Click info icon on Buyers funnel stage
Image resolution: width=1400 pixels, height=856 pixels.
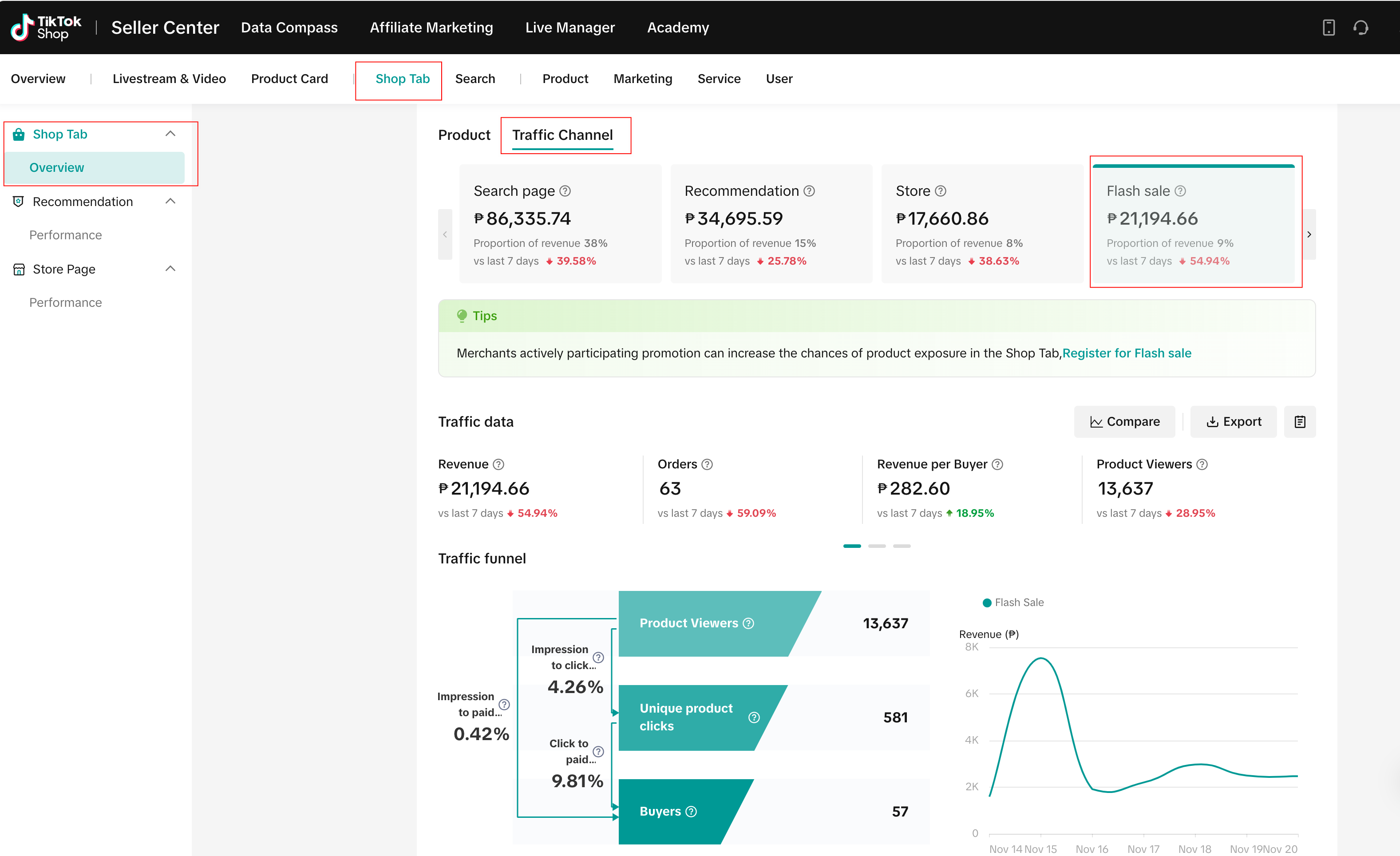pos(691,812)
